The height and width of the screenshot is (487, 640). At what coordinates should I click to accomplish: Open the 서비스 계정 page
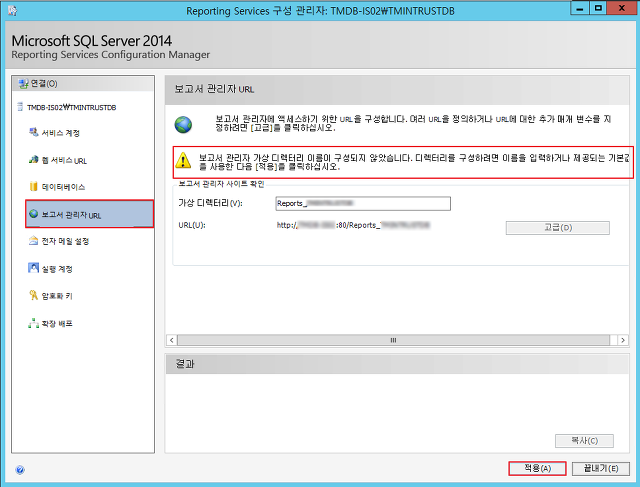point(60,133)
